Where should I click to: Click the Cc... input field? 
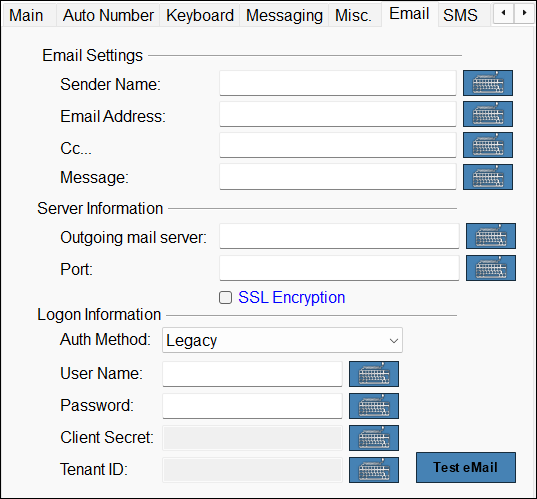point(338,145)
